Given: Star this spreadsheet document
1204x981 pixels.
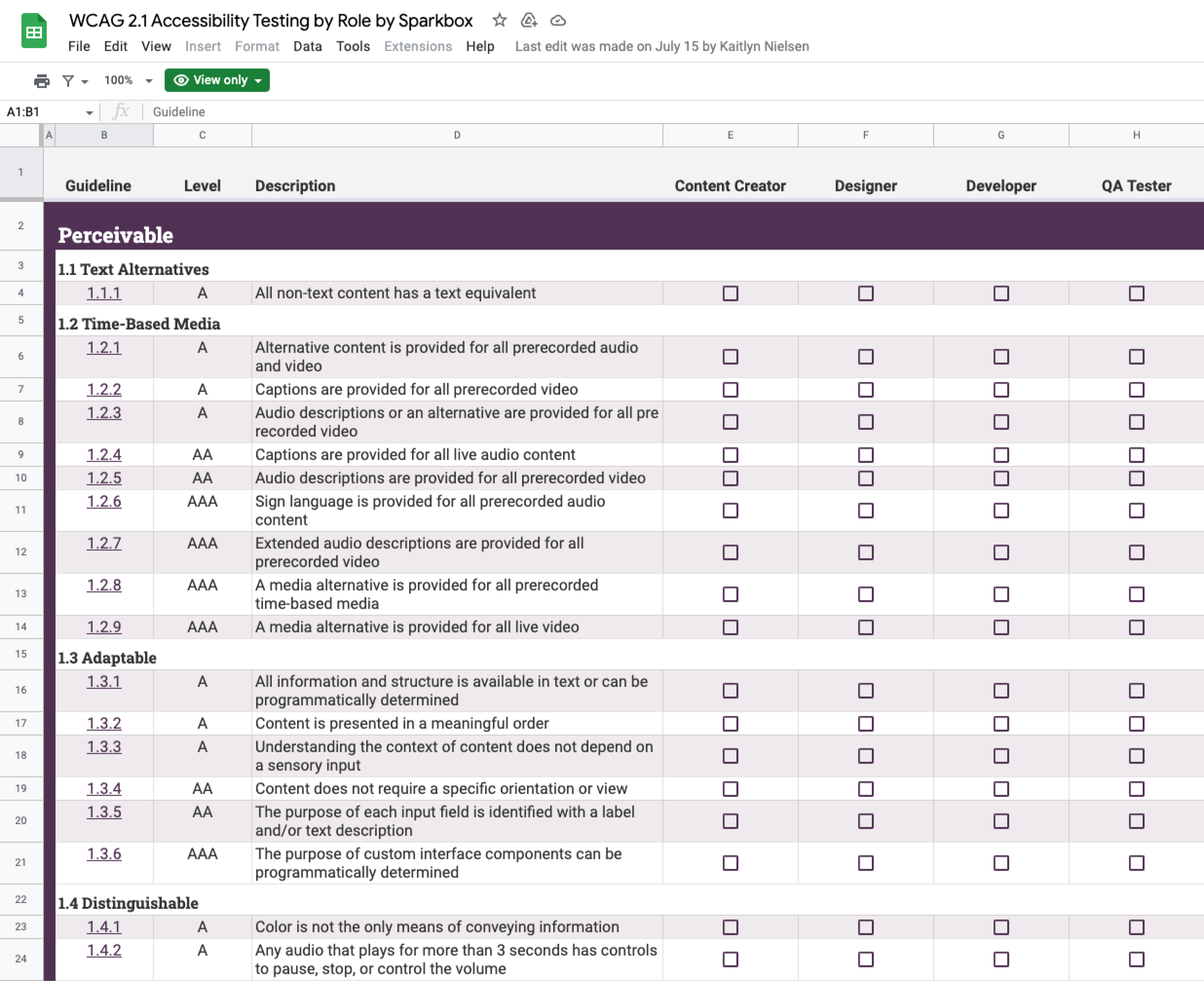Looking at the screenshot, I should [x=499, y=20].
